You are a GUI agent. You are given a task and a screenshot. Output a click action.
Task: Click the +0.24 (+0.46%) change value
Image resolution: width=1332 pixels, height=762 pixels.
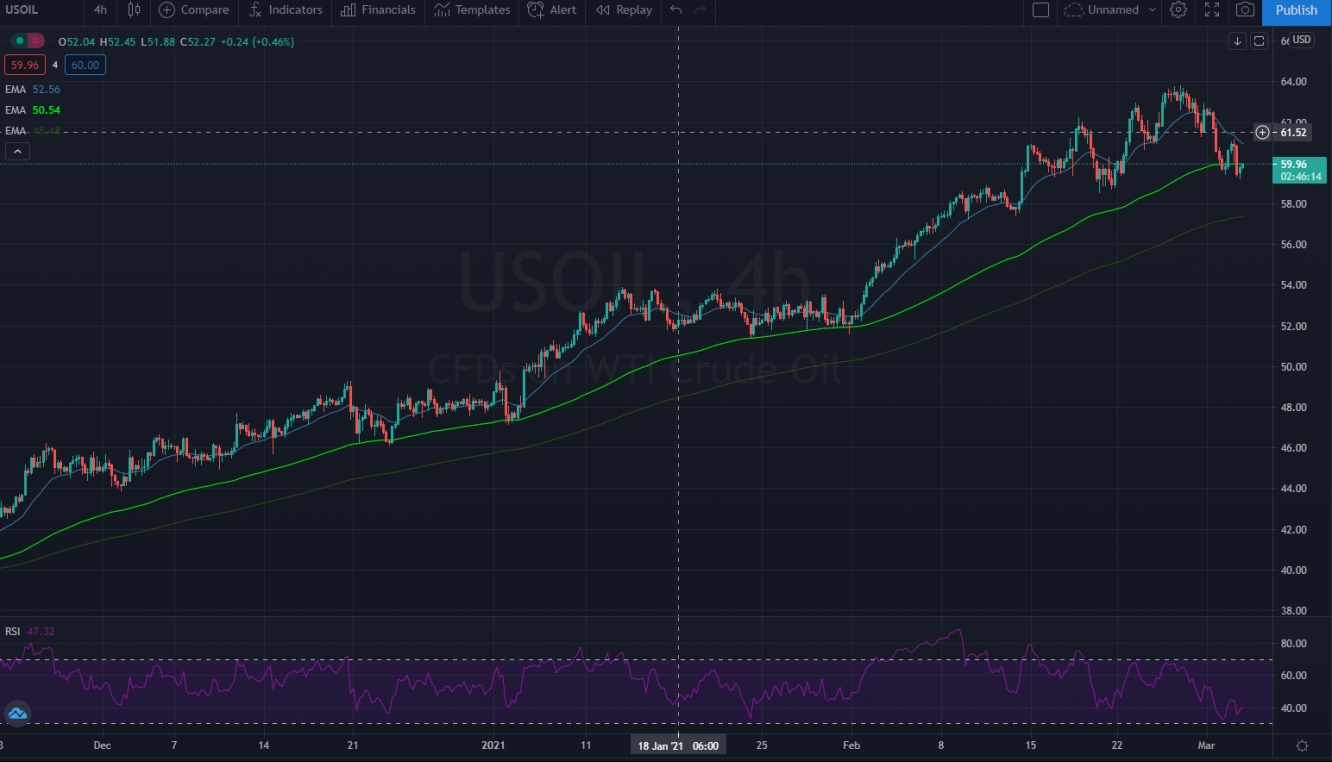[x=258, y=42]
